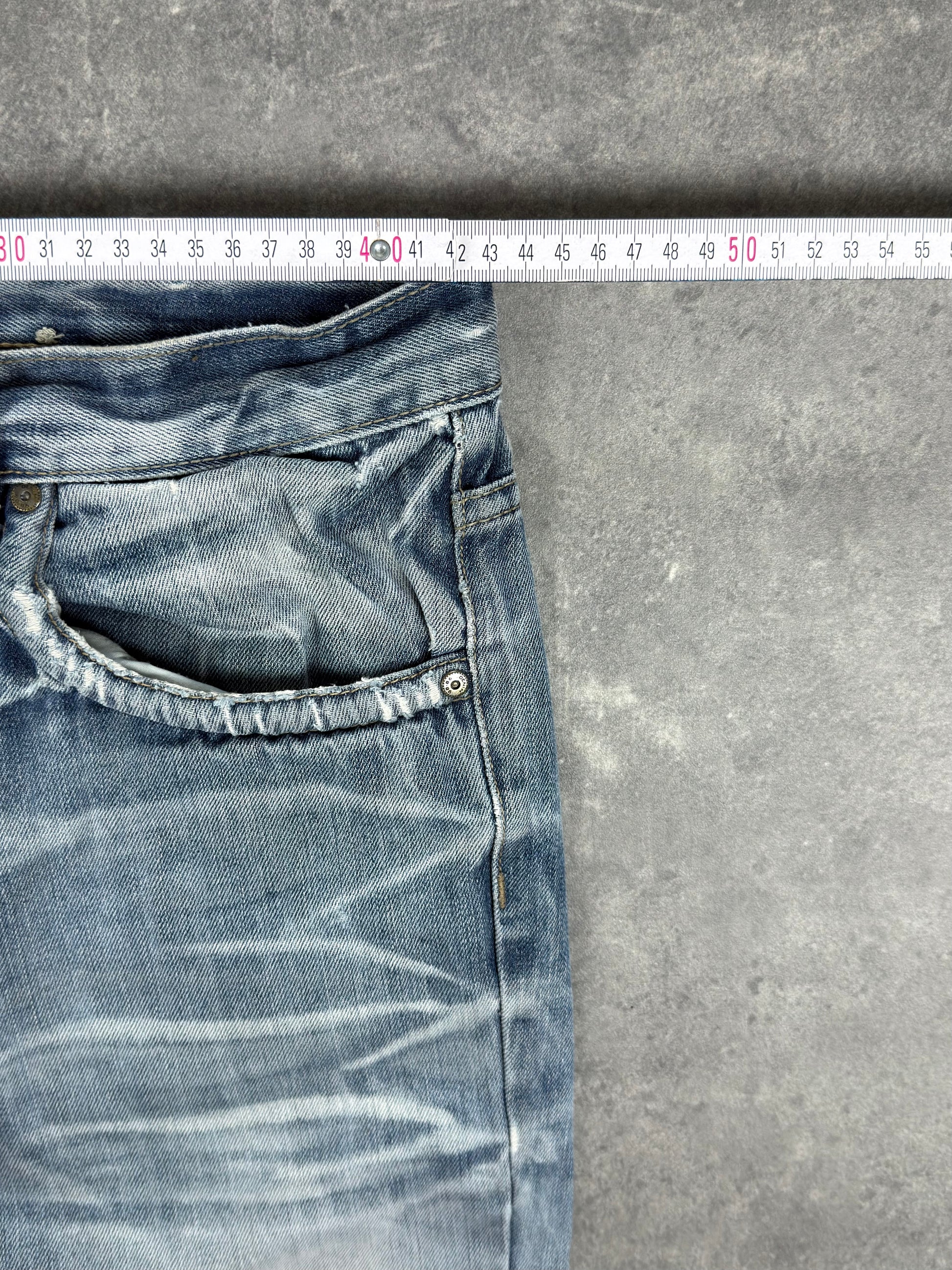Screen dimensions: 952x1270
Task: Click the number 45 on the ruler
Action: click(563, 252)
